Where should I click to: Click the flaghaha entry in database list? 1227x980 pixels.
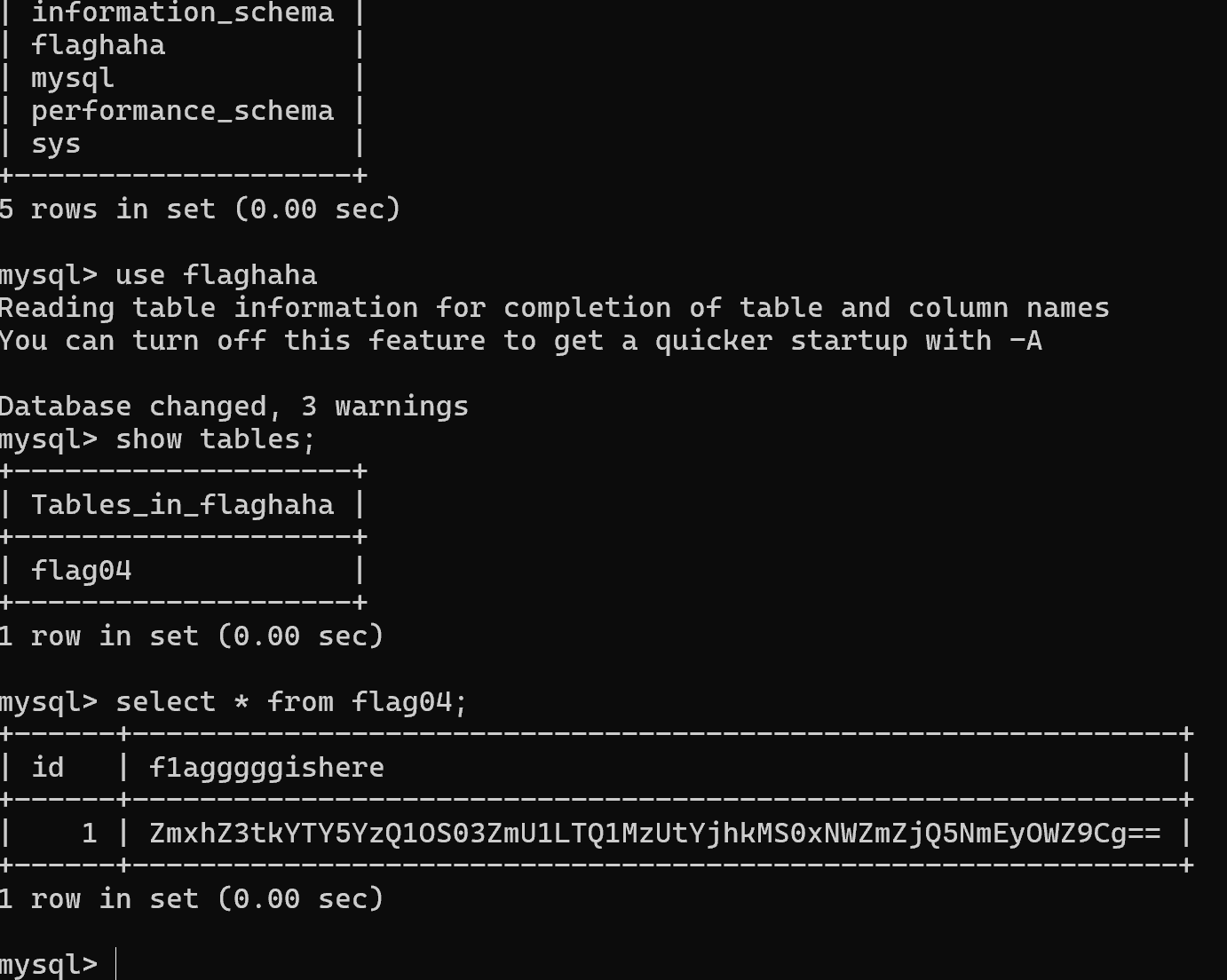coord(98,45)
